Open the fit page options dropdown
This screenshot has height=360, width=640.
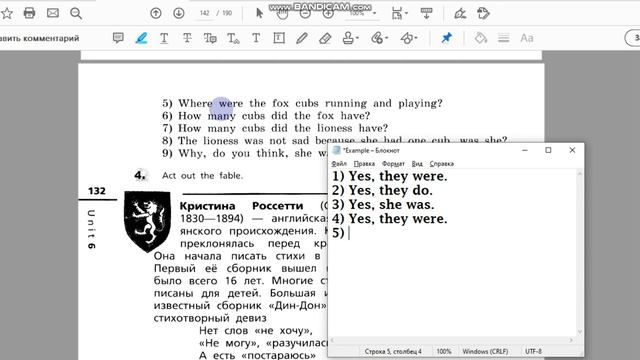click(399, 13)
